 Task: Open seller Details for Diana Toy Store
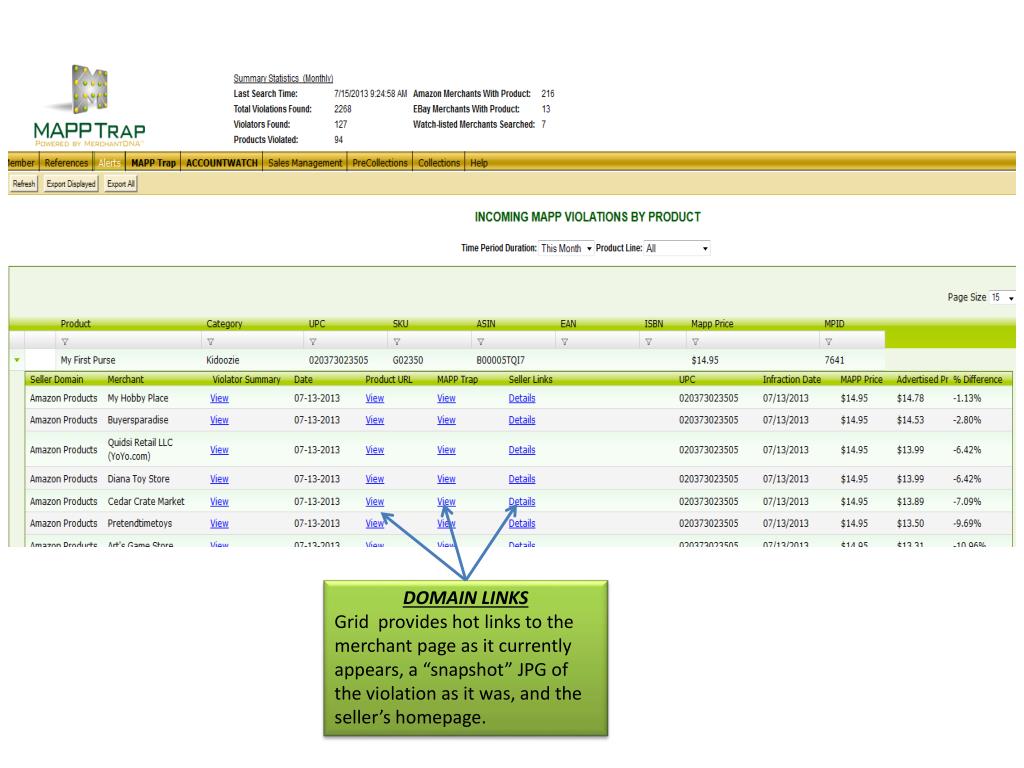click(522, 479)
